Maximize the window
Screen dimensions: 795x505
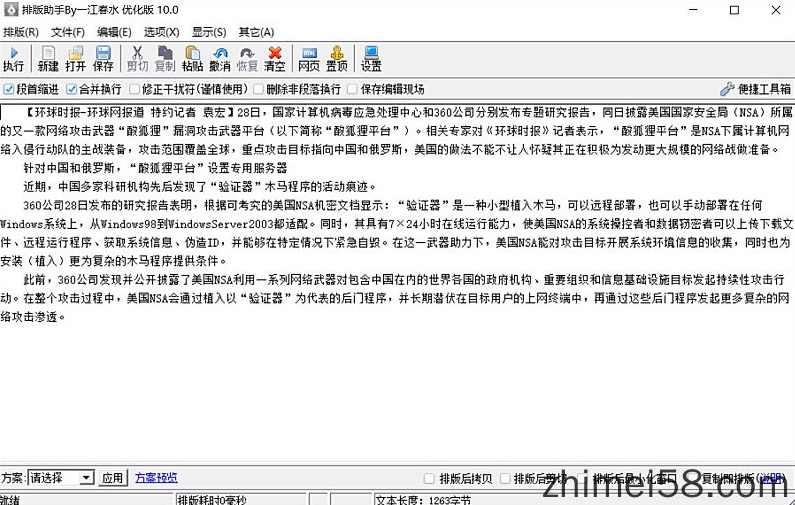coord(734,10)
